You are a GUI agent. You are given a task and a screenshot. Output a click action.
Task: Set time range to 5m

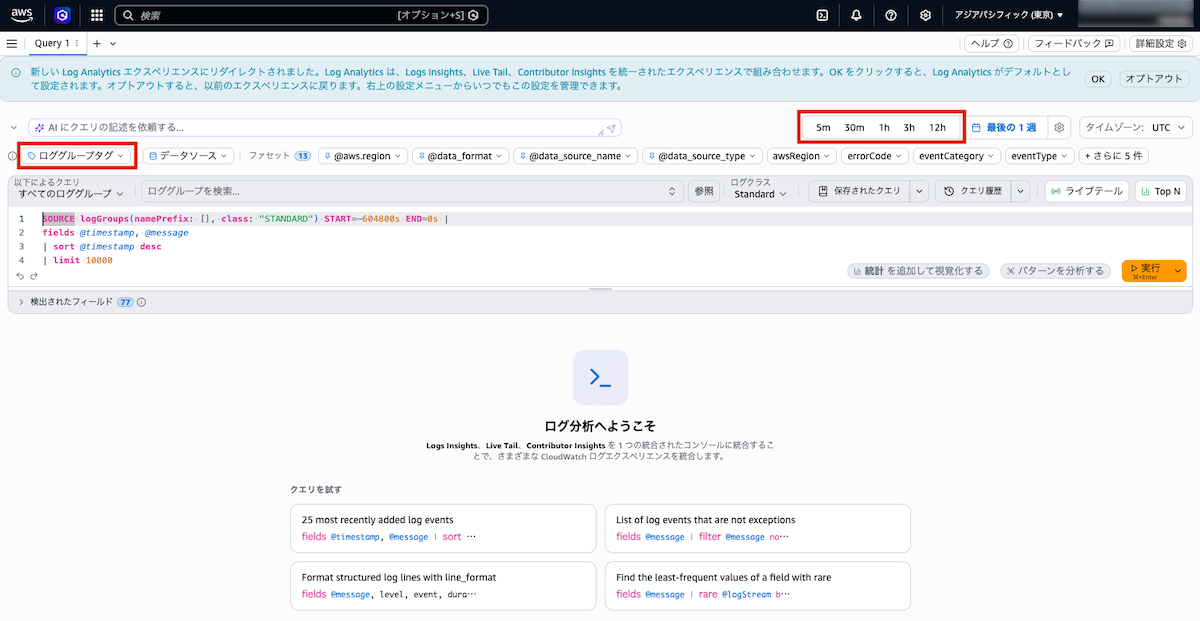pos(823,128)
